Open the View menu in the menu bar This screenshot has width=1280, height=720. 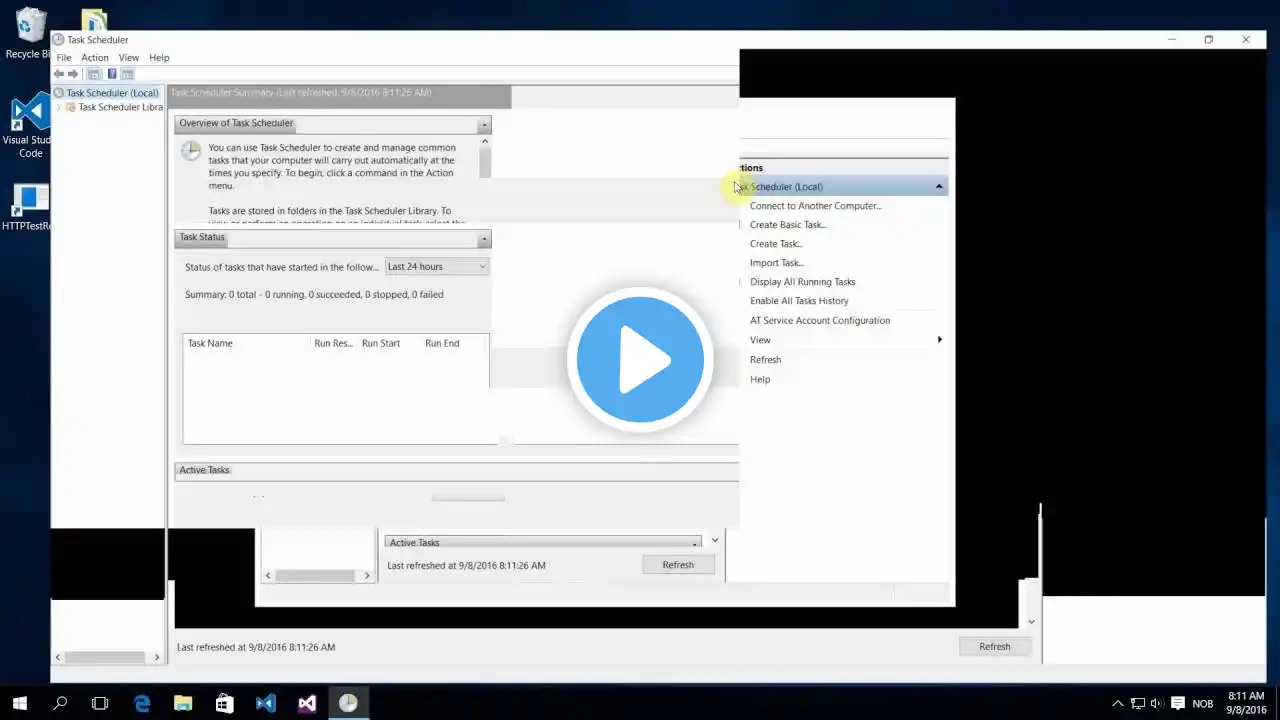pos(129,58)
